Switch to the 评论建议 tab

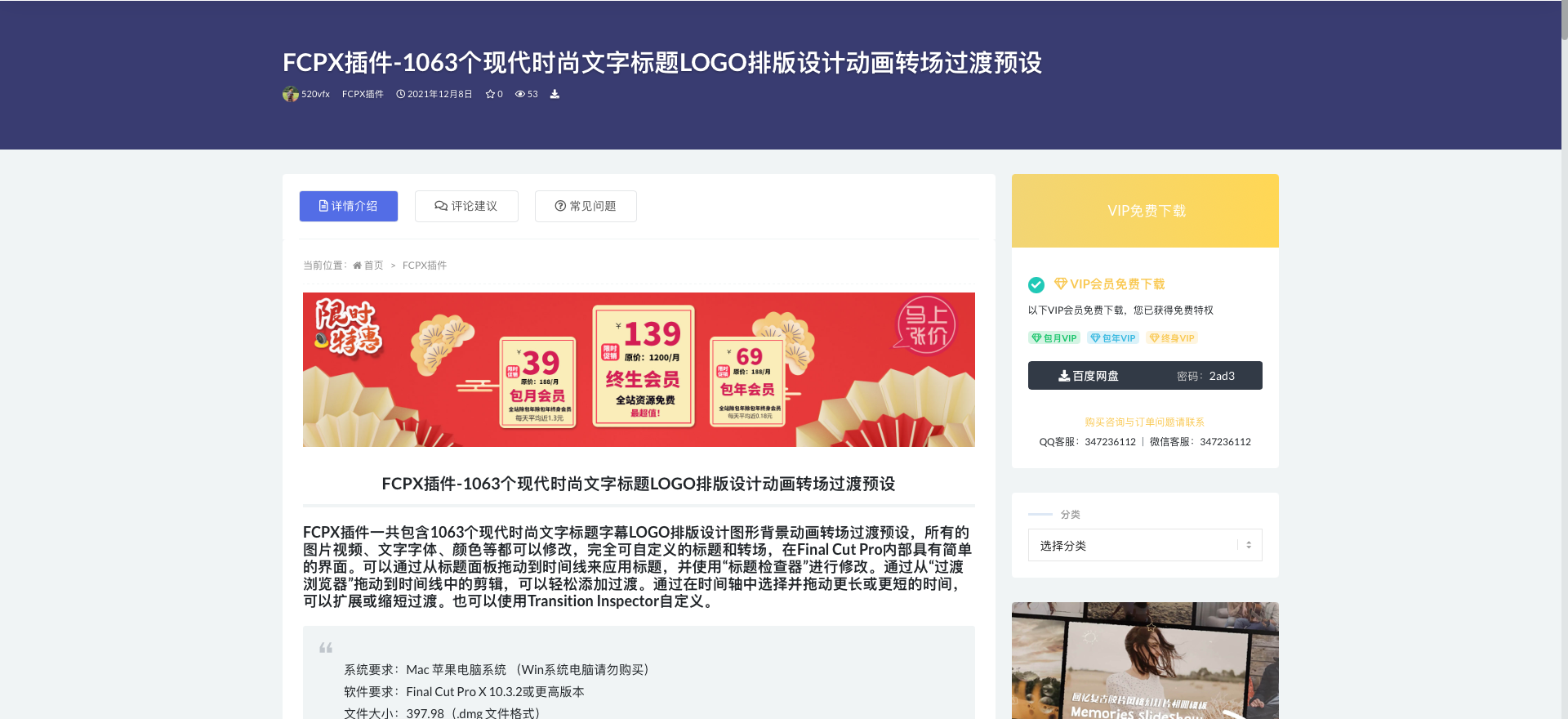coord(466,206)
